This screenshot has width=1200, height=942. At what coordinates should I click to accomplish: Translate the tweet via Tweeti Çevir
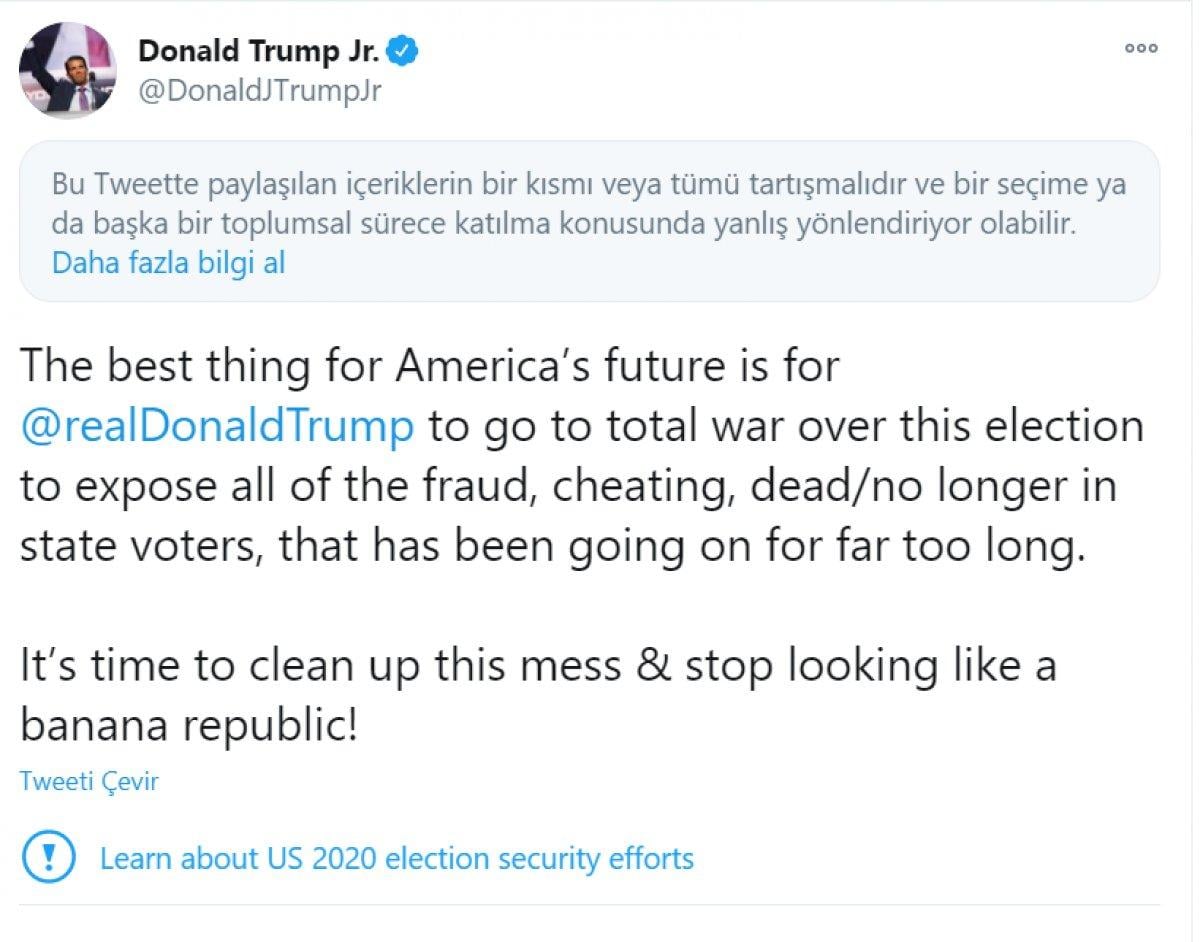click(89, 782)
